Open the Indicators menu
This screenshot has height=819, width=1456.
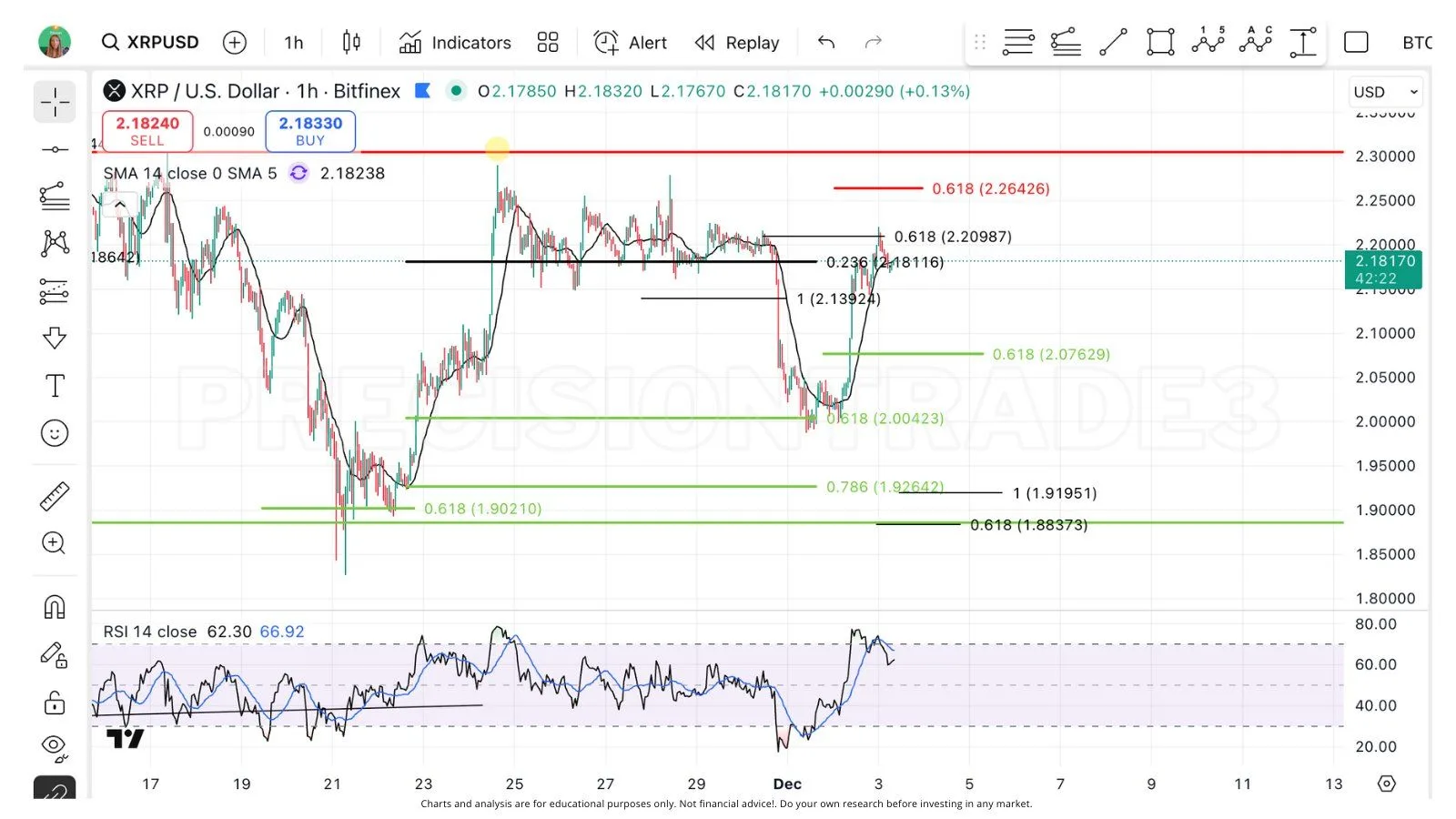point(455,42)
